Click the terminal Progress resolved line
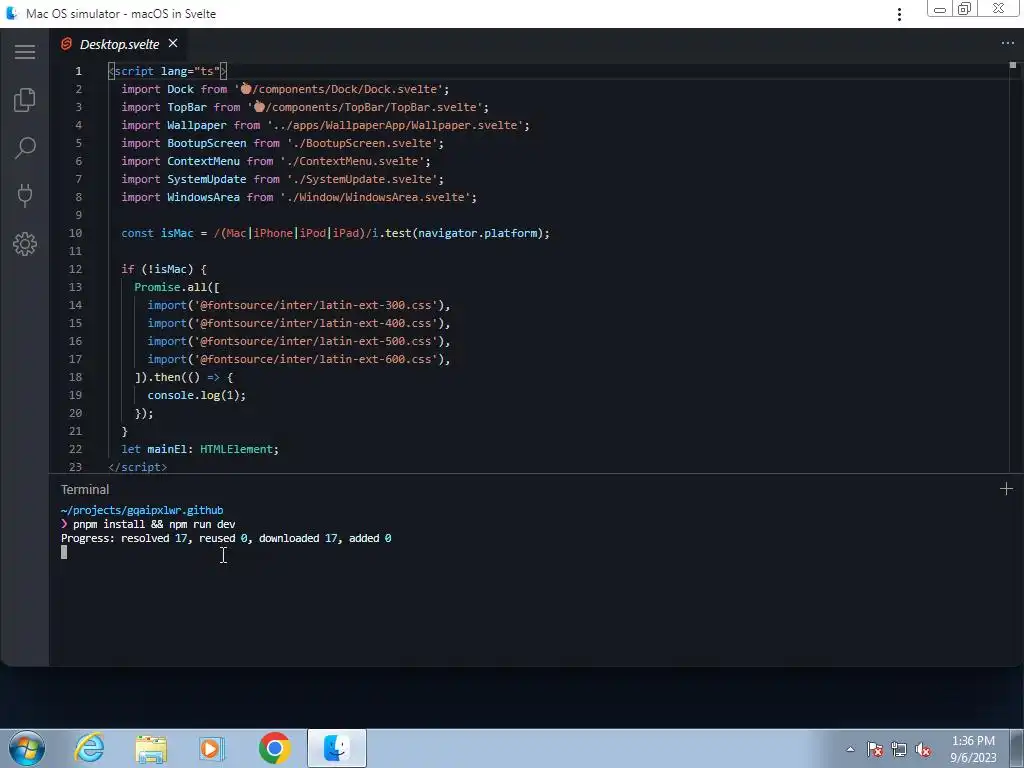This screenshot has width=1024, height=768. point(226,538)
